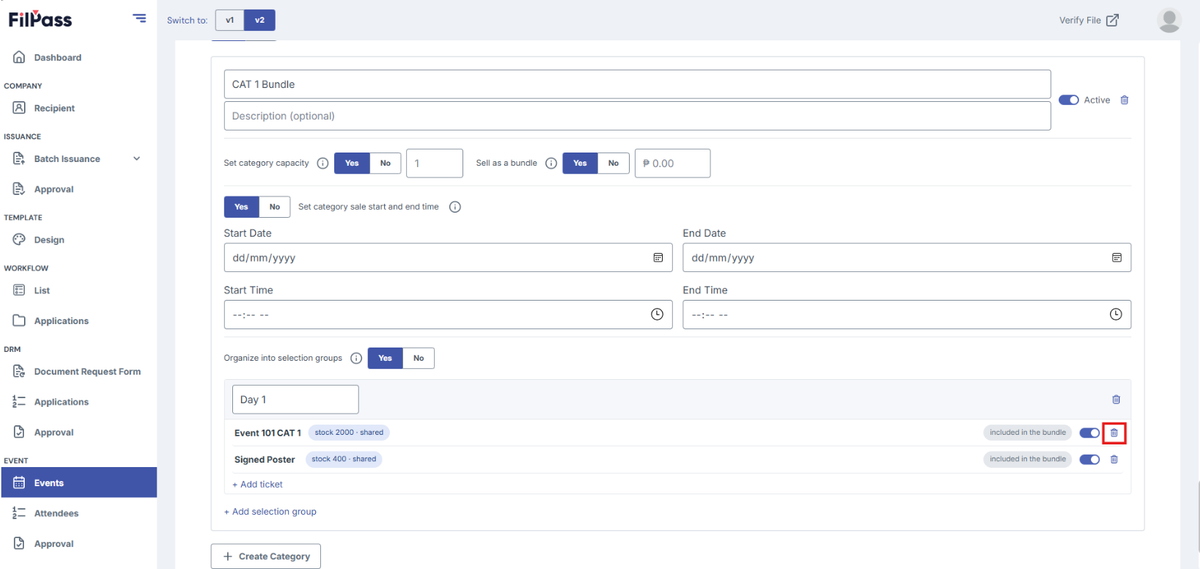Image resolution: width=1200 pixels, height=569 pixels.
Task: Delete the CAT 1 Bundle category
Action: [1124, 100]
